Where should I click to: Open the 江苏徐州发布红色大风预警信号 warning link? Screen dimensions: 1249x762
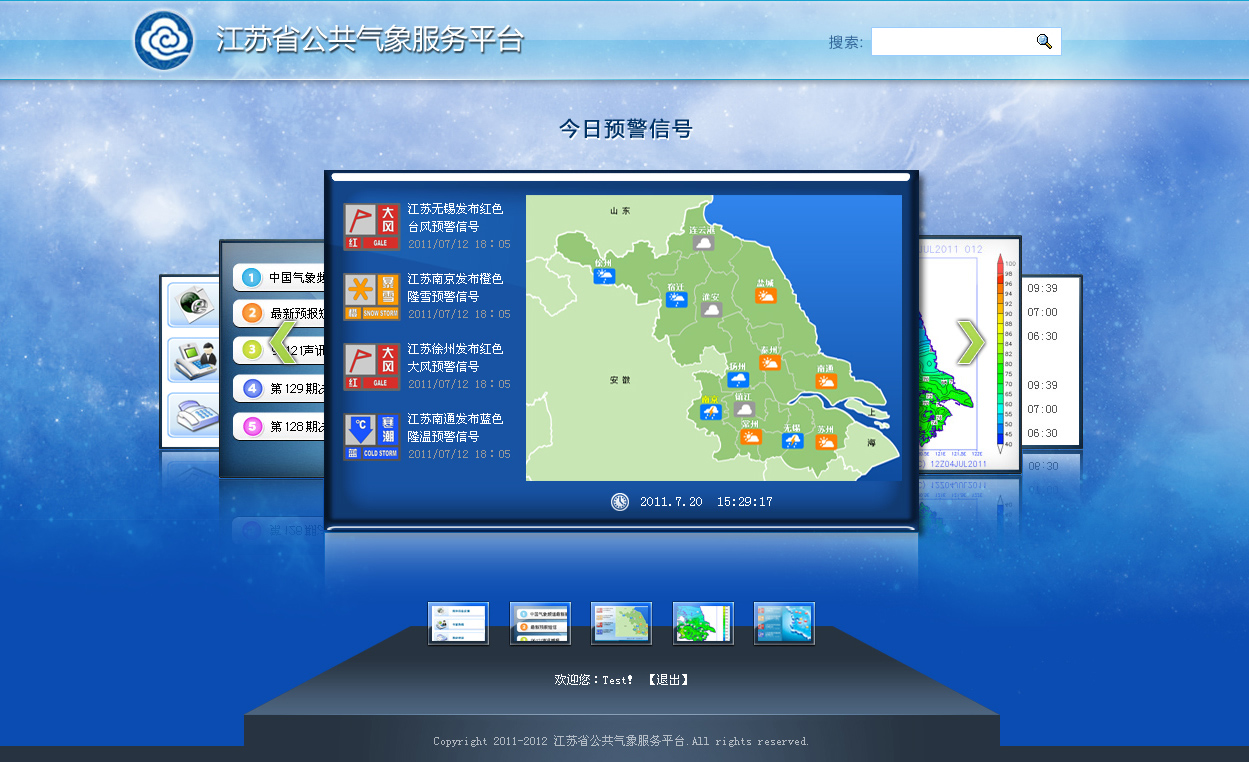tap(455, 358)
